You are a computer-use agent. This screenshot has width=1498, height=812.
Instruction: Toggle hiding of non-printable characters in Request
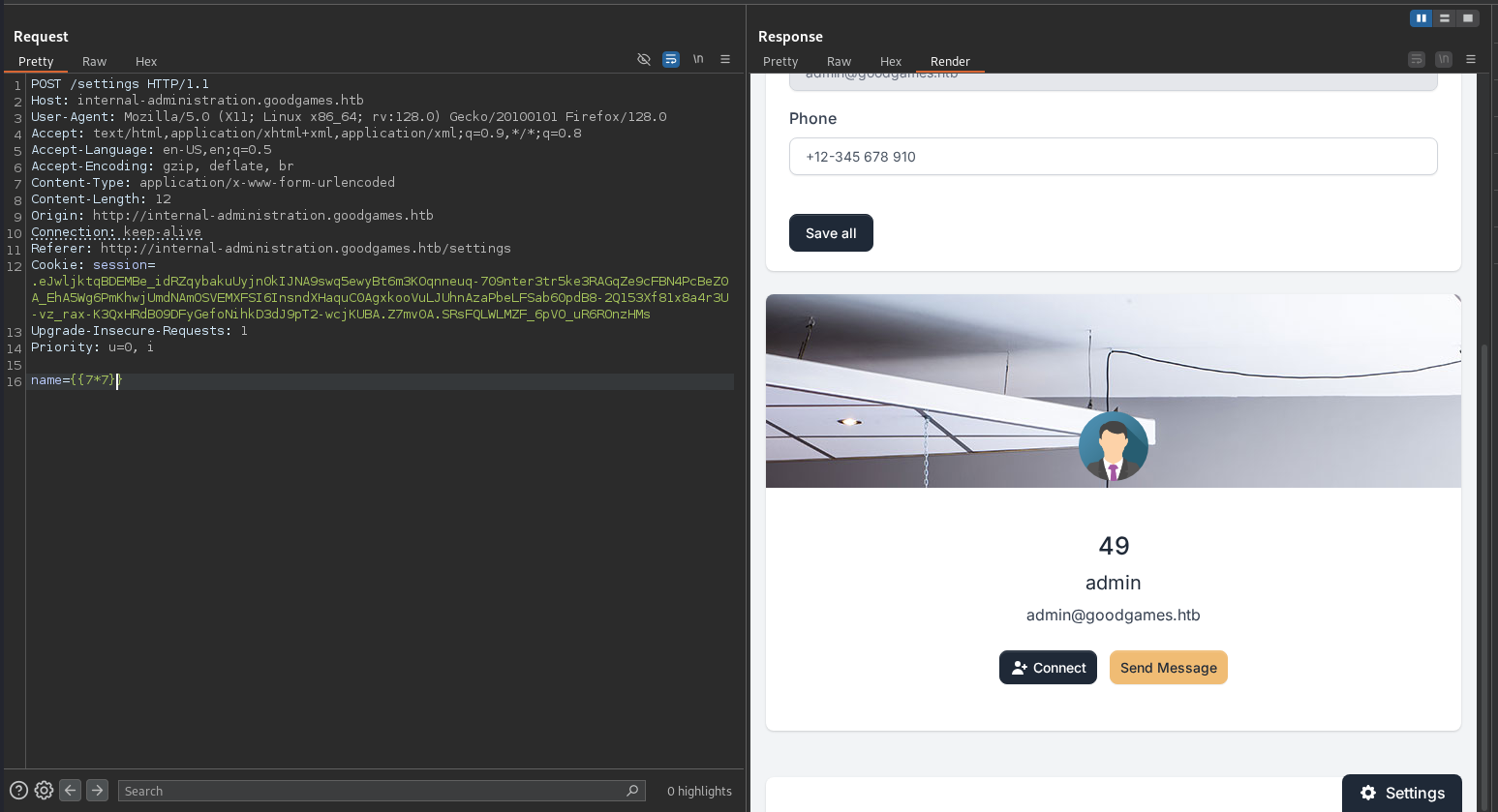[644, 59]
